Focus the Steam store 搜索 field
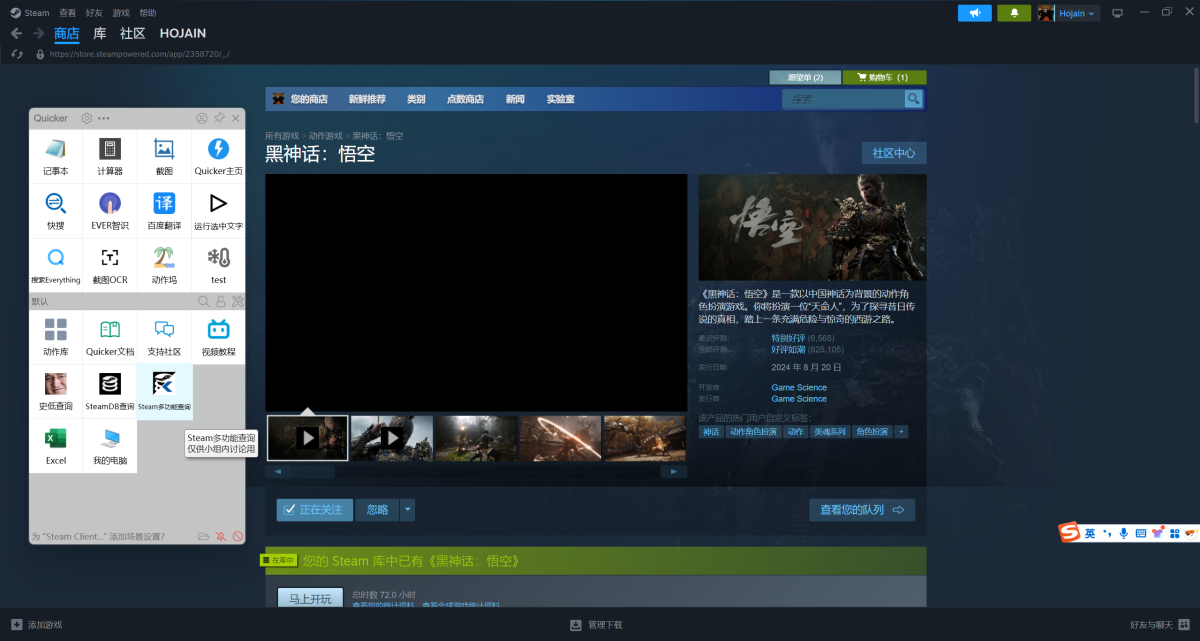The width and height of the screenshot is (1200, 641). 844,99
